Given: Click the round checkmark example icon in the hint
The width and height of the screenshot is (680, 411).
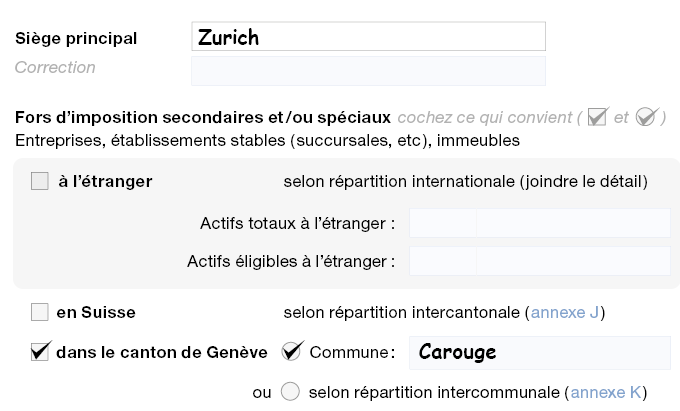Looking at the screenshot, I should (645, 117).
